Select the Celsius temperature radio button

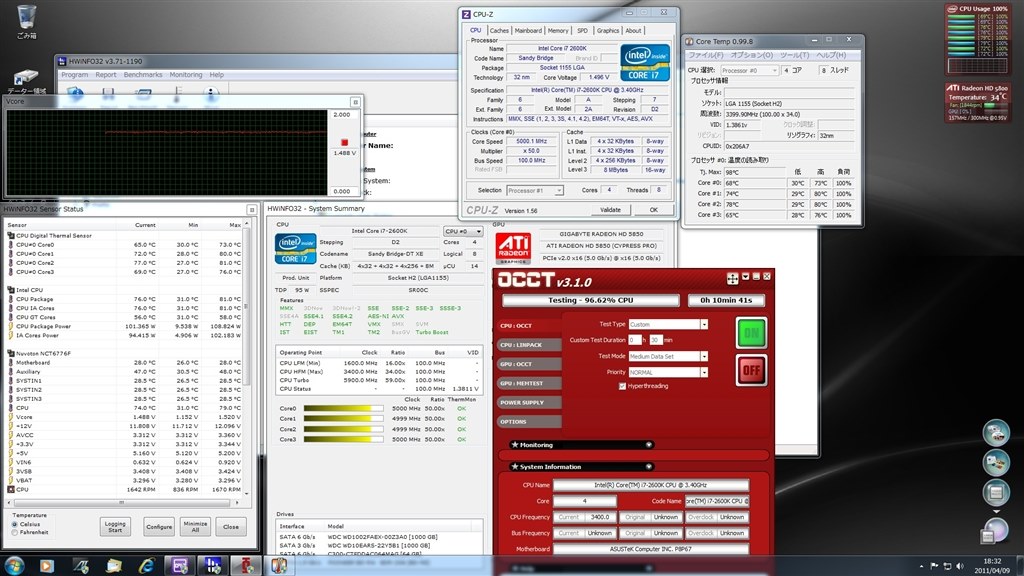[x=15, y=524]
